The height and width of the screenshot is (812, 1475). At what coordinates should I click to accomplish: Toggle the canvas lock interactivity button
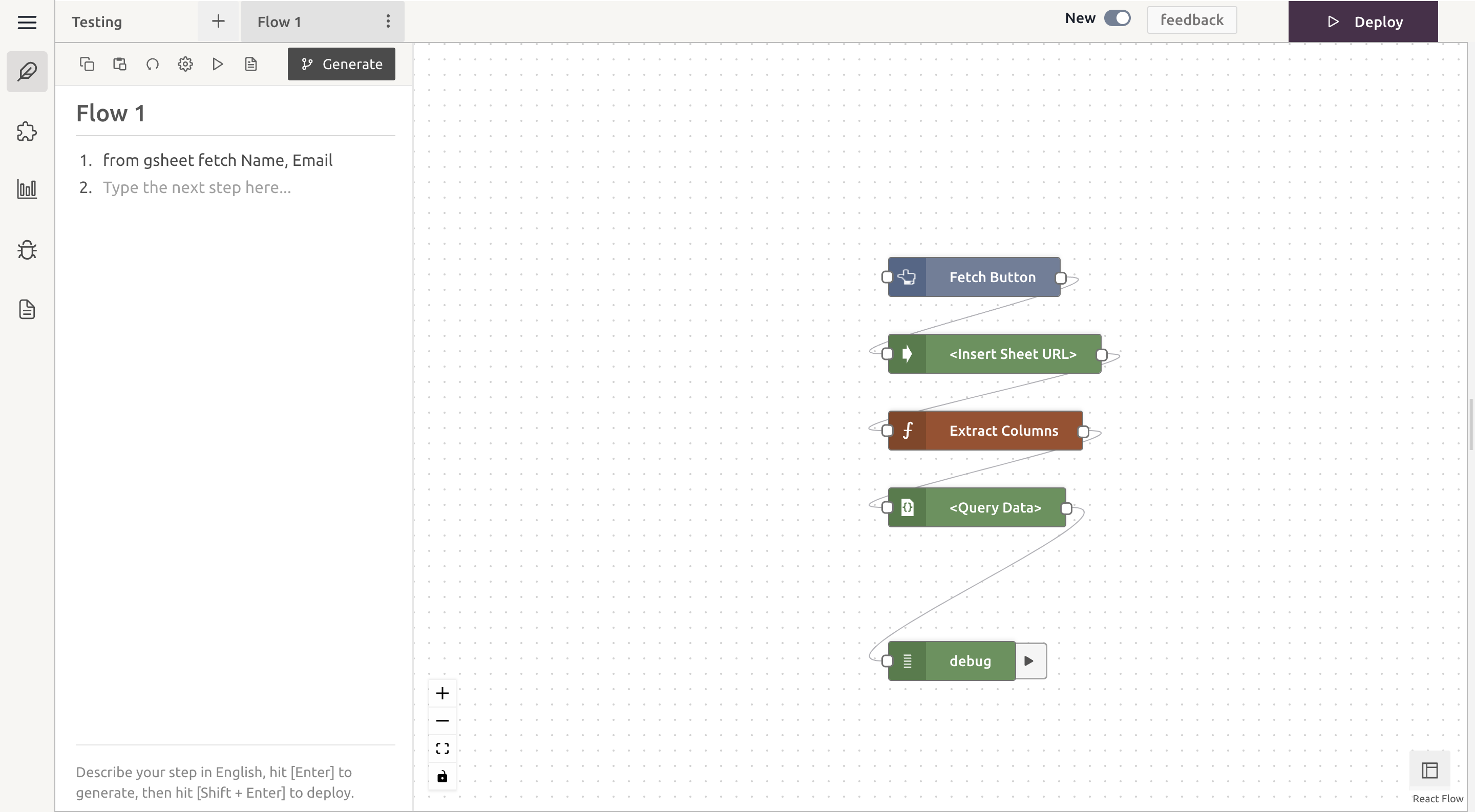[442, 777]
